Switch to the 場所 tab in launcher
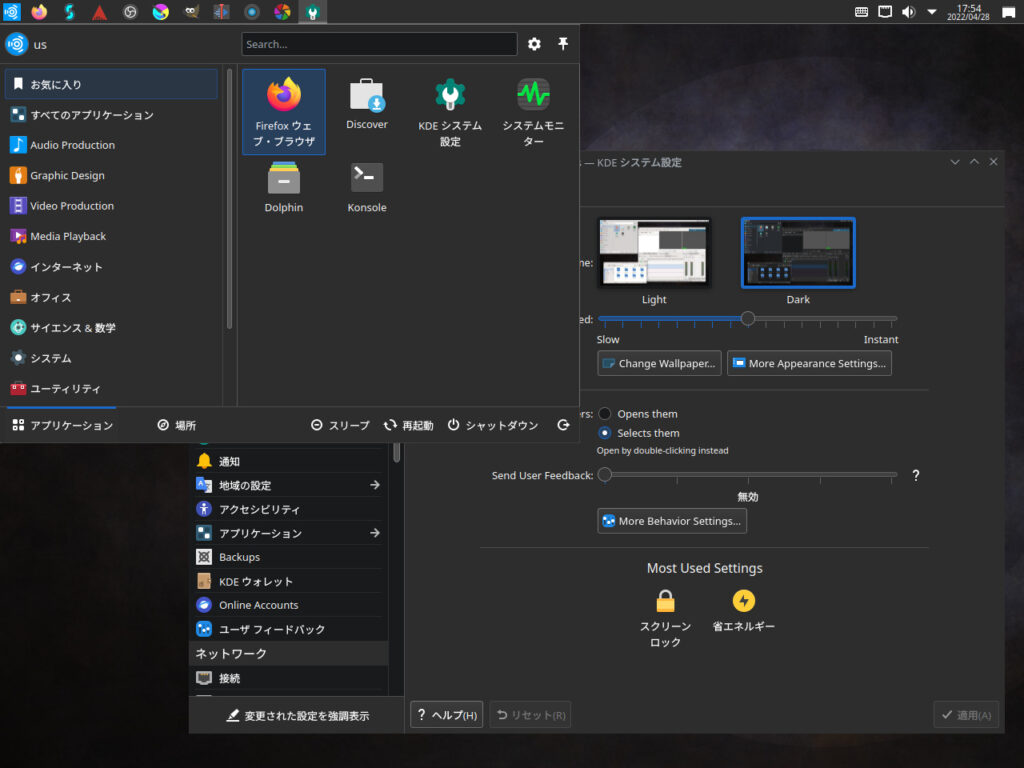The width and height of the screenshot is (1024, 768). coord(176,424)
